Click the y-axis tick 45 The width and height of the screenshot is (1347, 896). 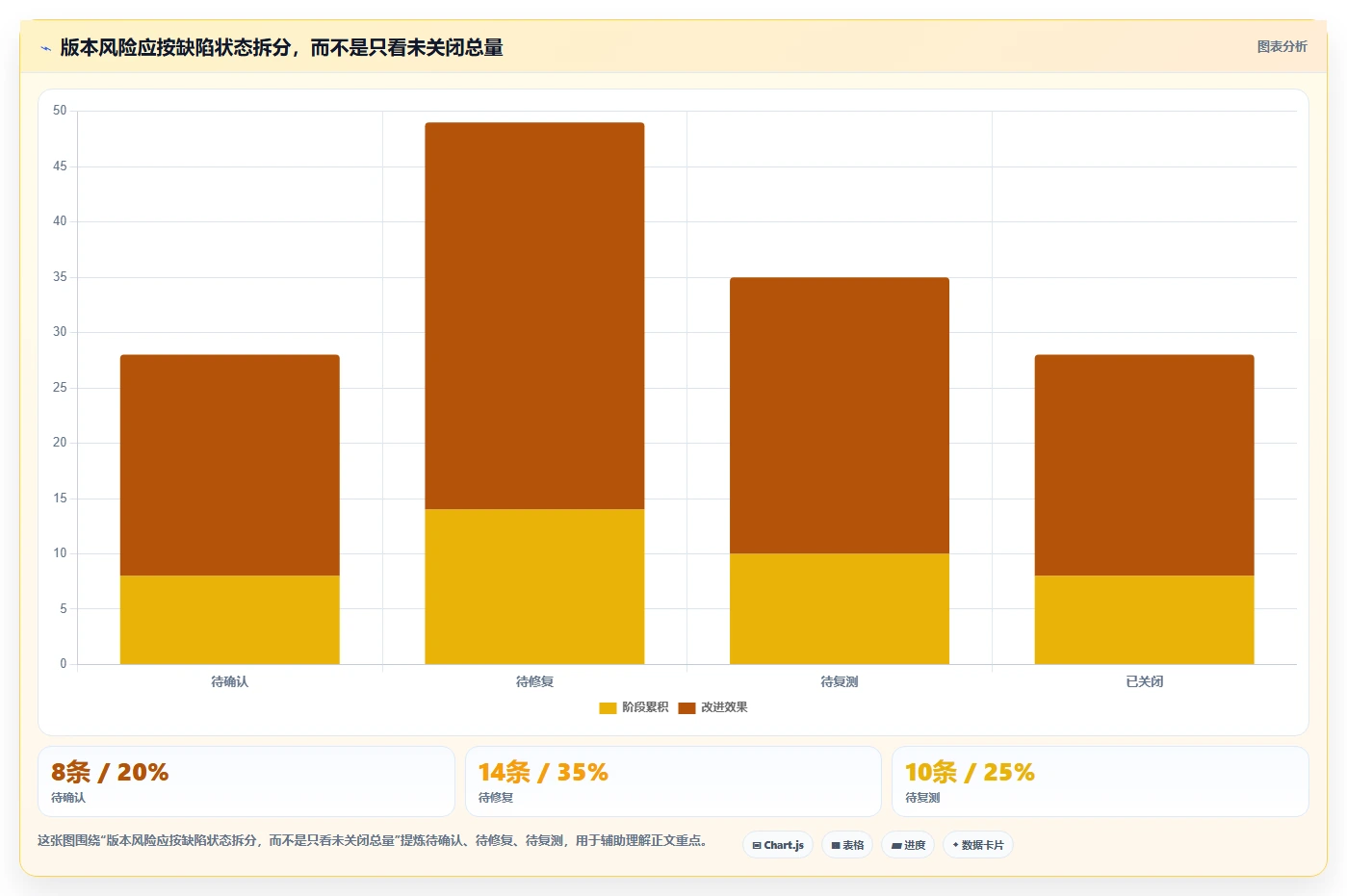[x=60, y=166]
